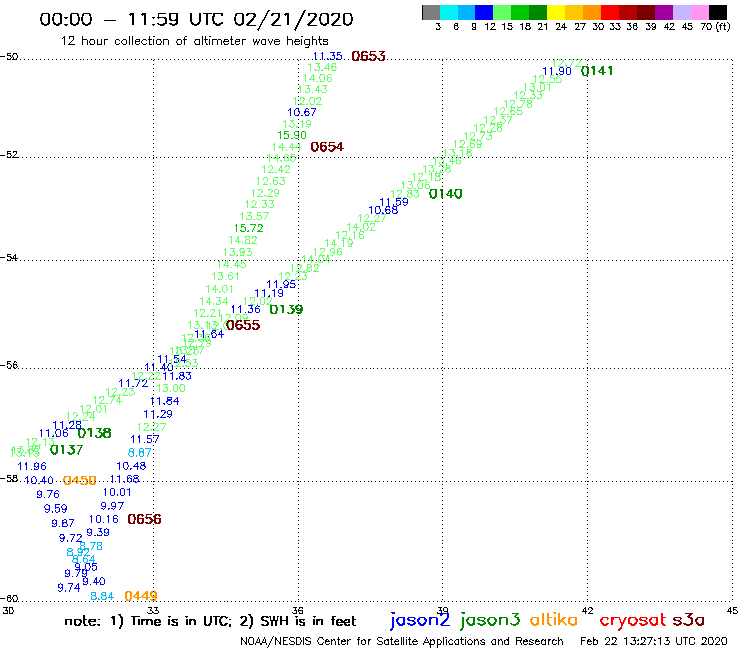Click the '14.06' wave height value
Image resolution: width=740 pixels, height=650 pixels.
click(x=318, y=78)
